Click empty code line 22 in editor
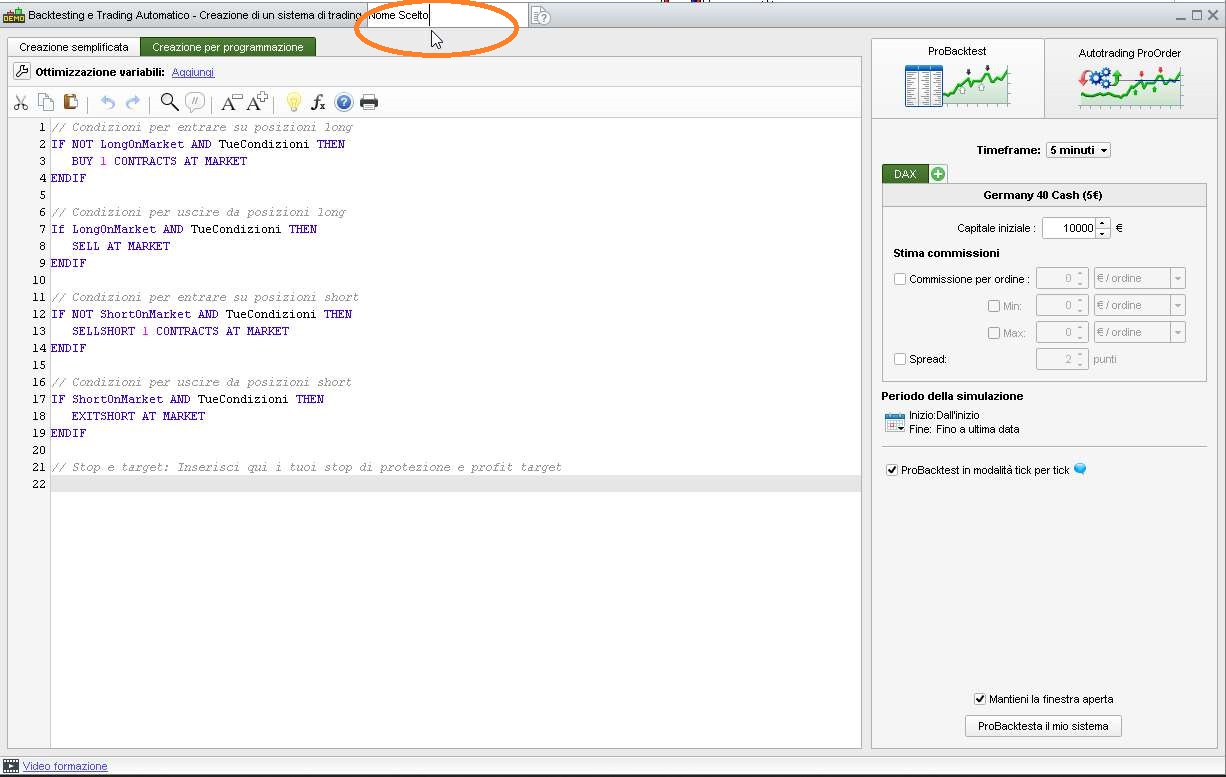Viewport: 1226px width, 777px height. click(456, 484)
